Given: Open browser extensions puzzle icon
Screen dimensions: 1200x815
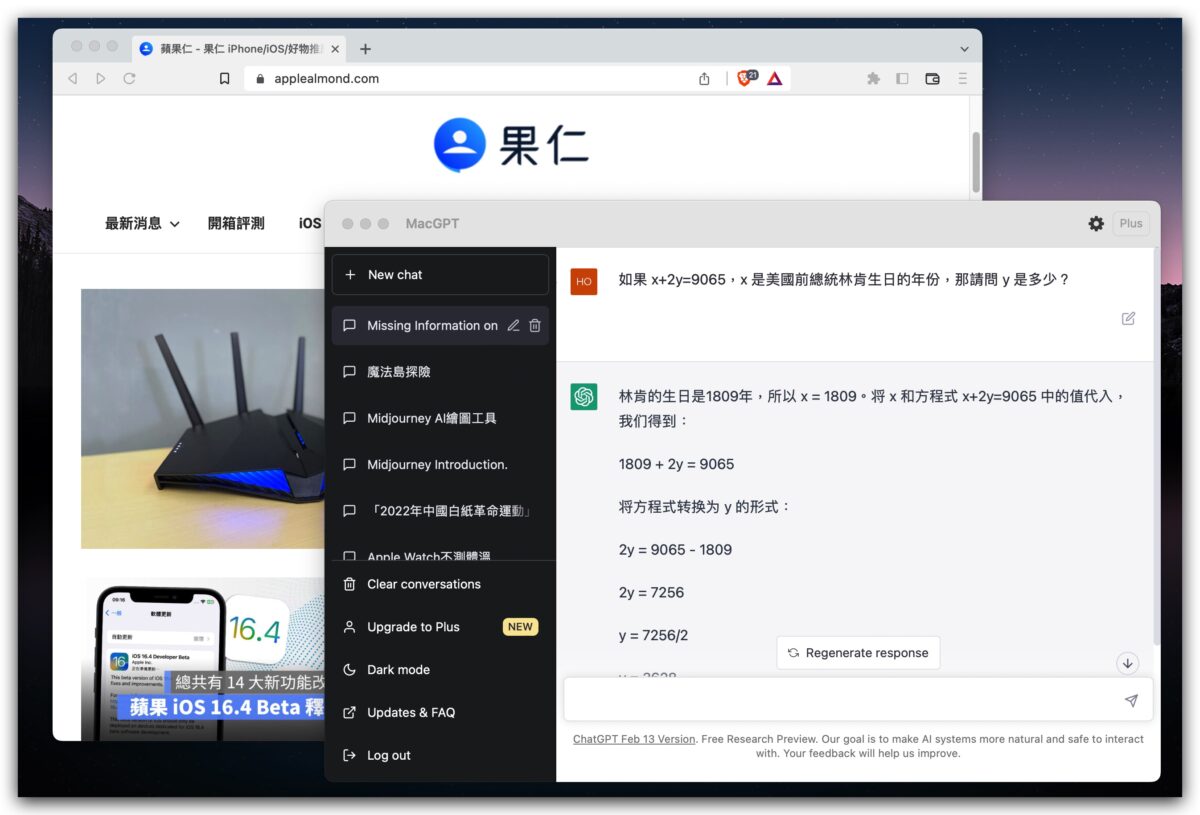Looking at the screenshot, I should pyautogui.click(x=873, y=78).
